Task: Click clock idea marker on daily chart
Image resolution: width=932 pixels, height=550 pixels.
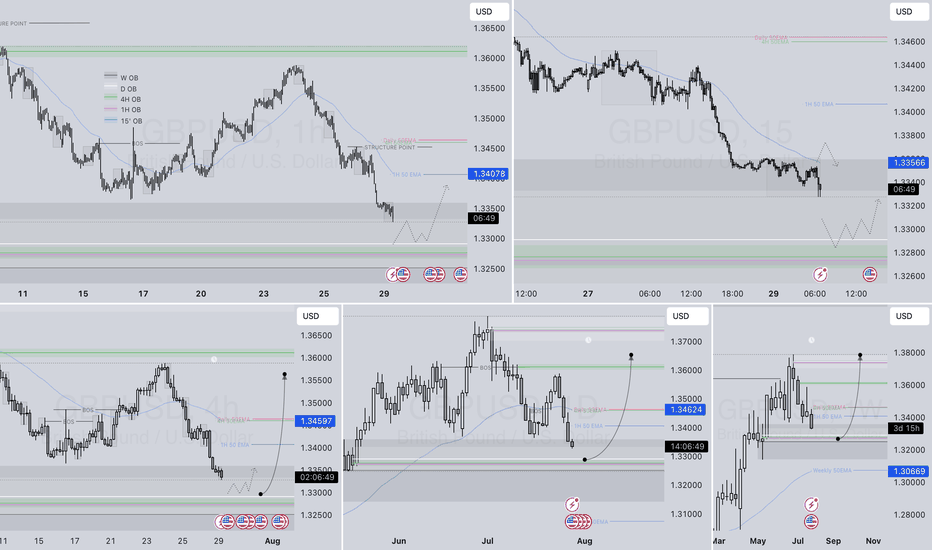Action: coord(588,340)
